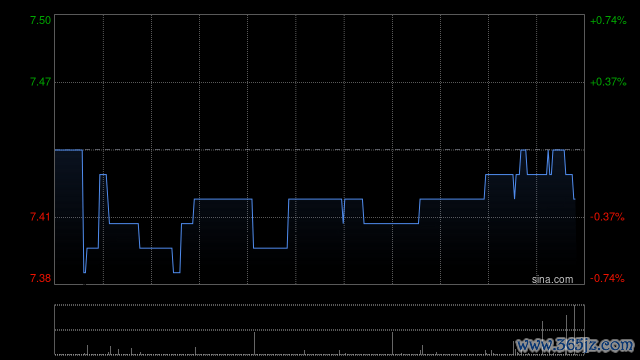Viewport: 640px width, 360px height.
Task: Click the lowest plateau in chart's middle
Action: (270, 248)
